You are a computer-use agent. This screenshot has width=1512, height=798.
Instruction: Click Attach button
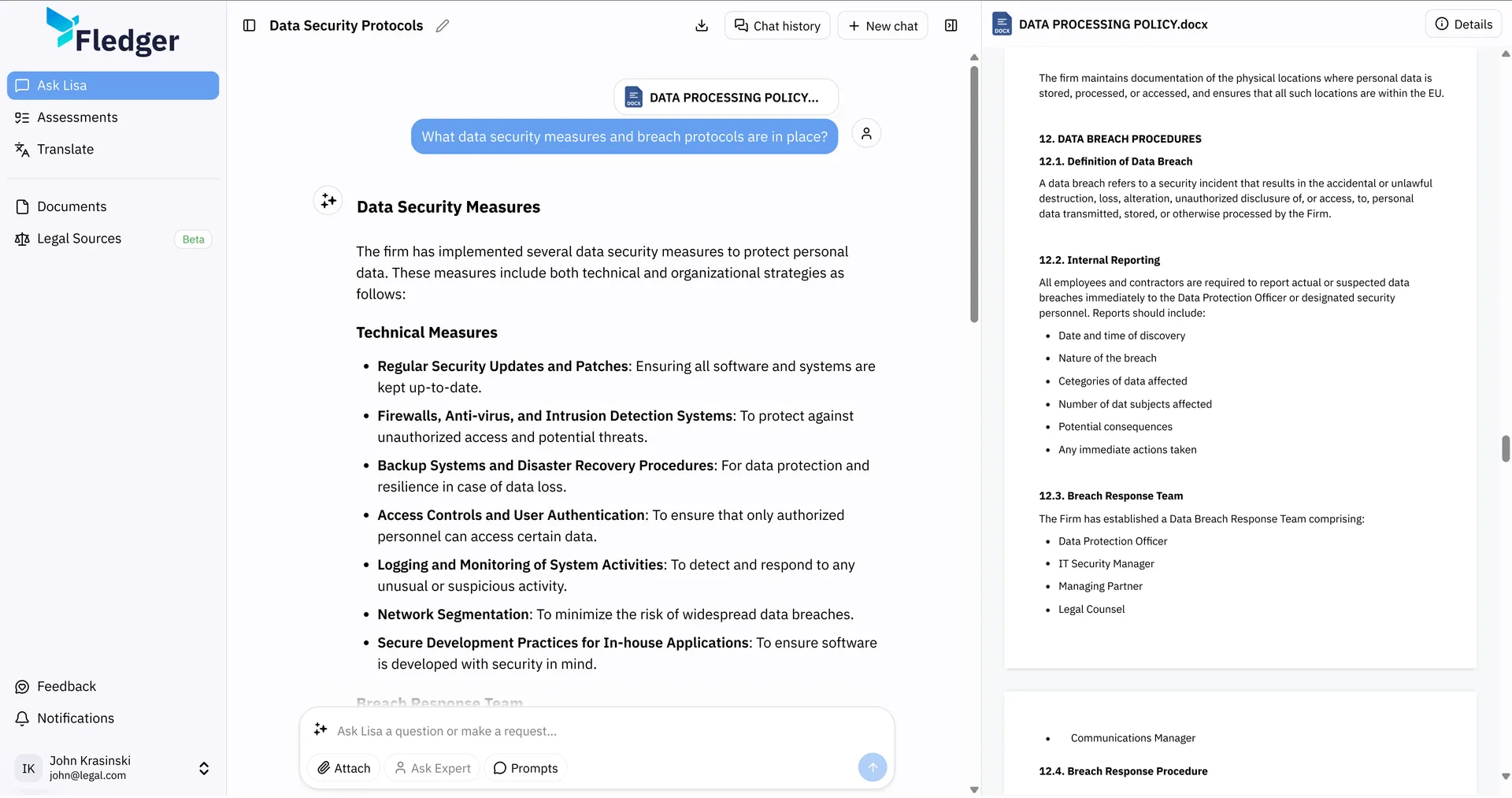pos(344,768)
